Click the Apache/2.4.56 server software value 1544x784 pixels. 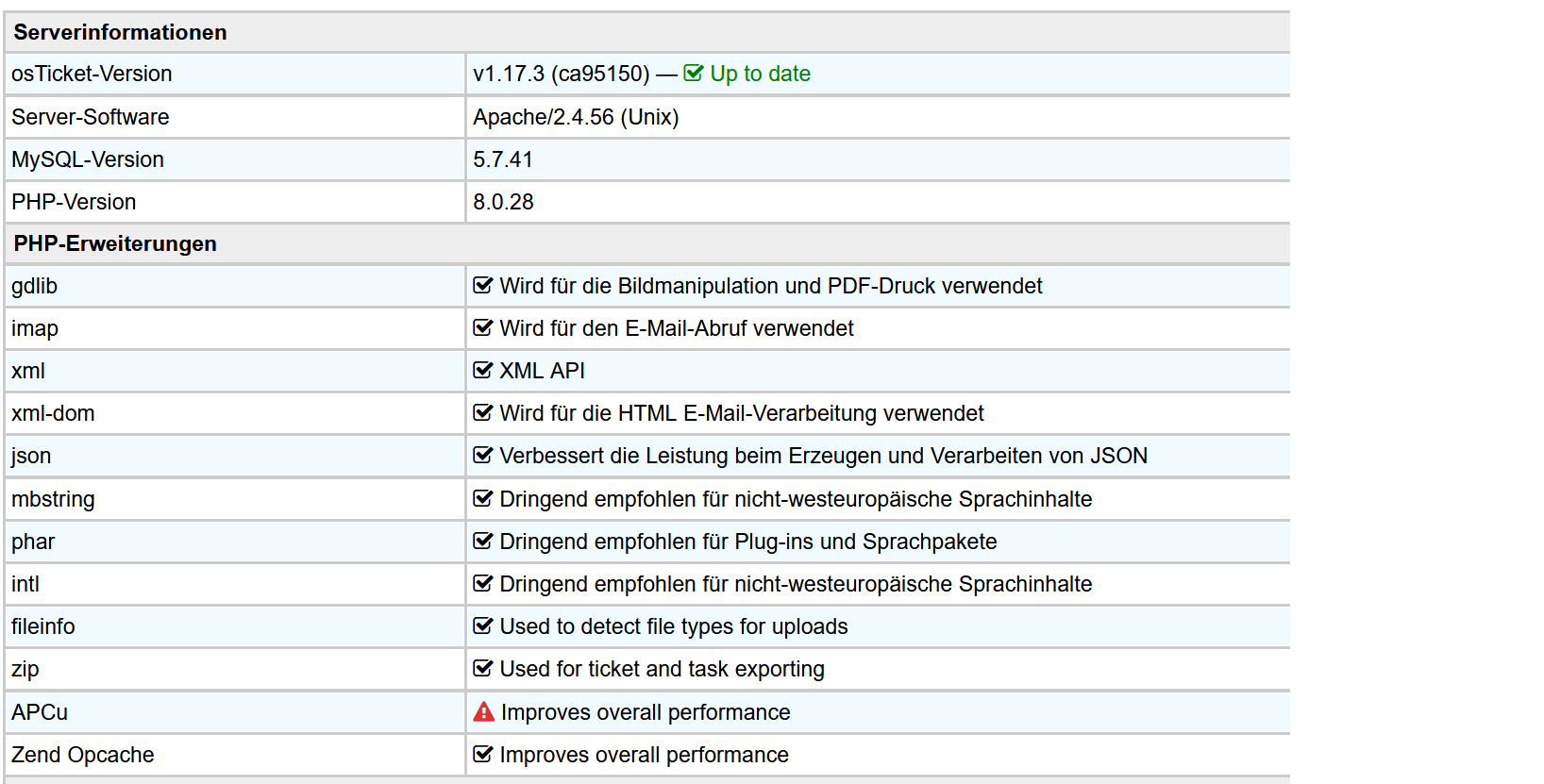[576, 117]
